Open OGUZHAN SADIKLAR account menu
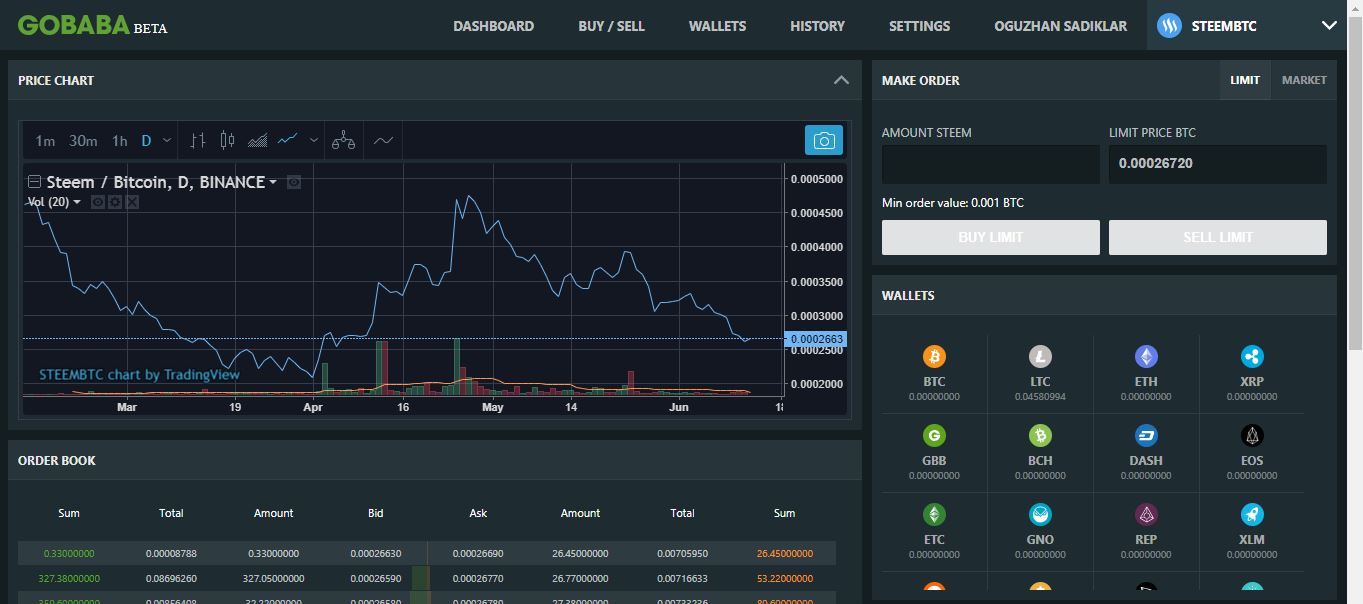 point(1060,26)
